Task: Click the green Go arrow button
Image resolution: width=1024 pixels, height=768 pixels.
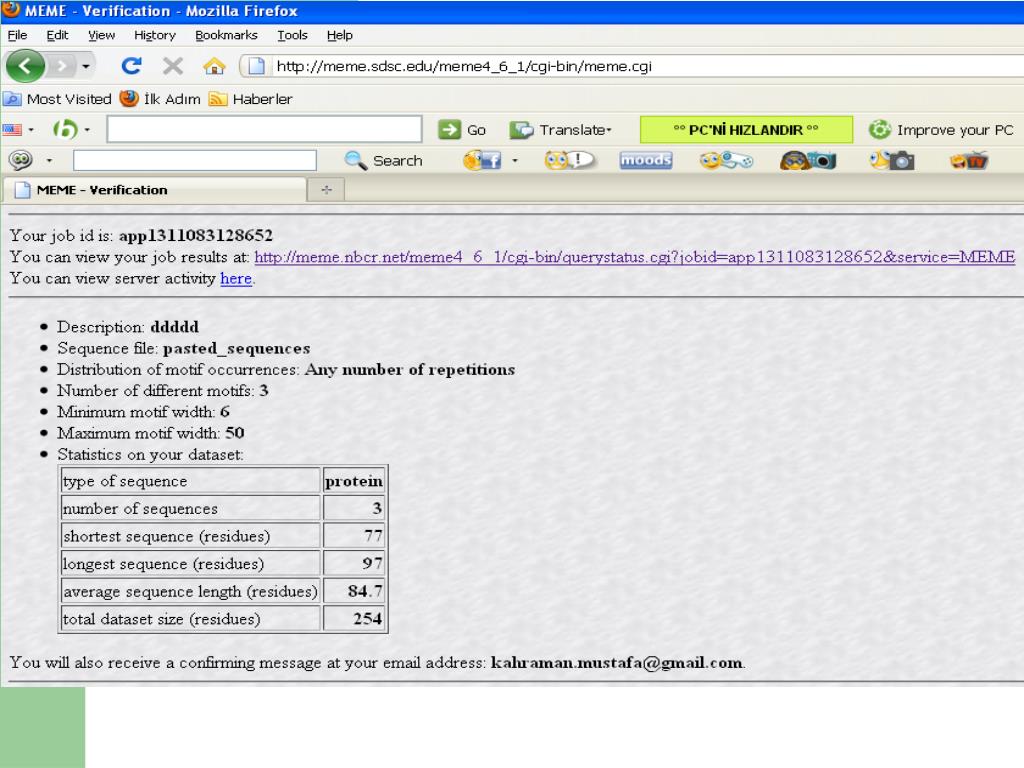Action: (462, 130)
